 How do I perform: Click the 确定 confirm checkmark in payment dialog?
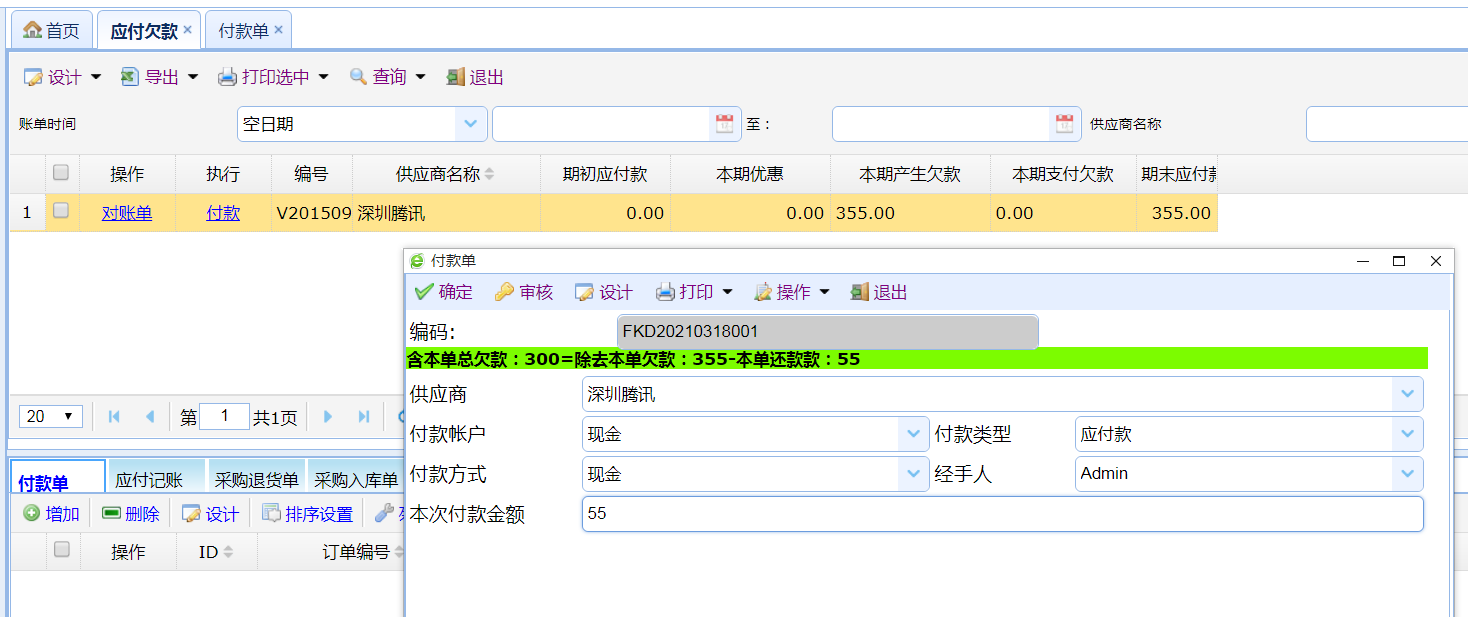424,292
